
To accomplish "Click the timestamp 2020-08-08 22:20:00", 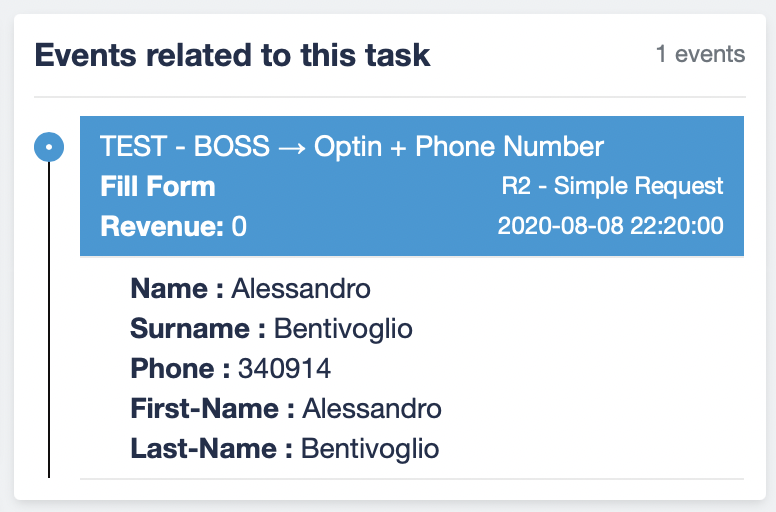I will point(610,226).
